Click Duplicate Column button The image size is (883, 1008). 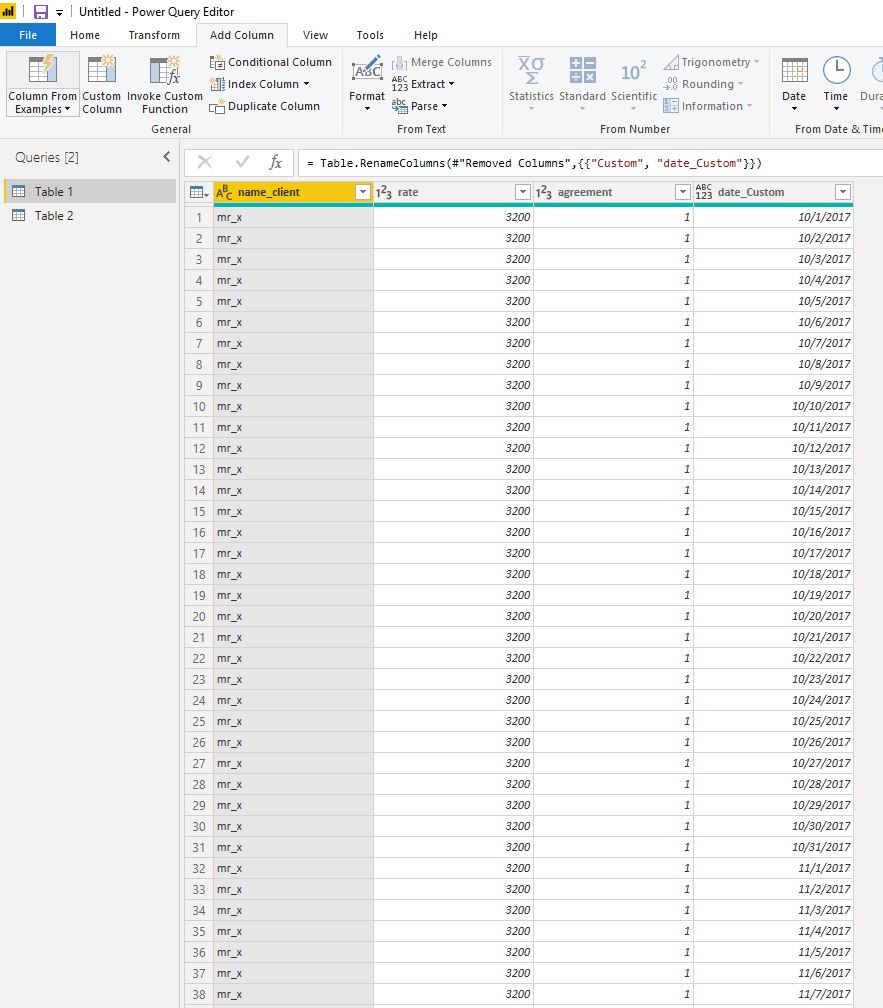point(264,106)
